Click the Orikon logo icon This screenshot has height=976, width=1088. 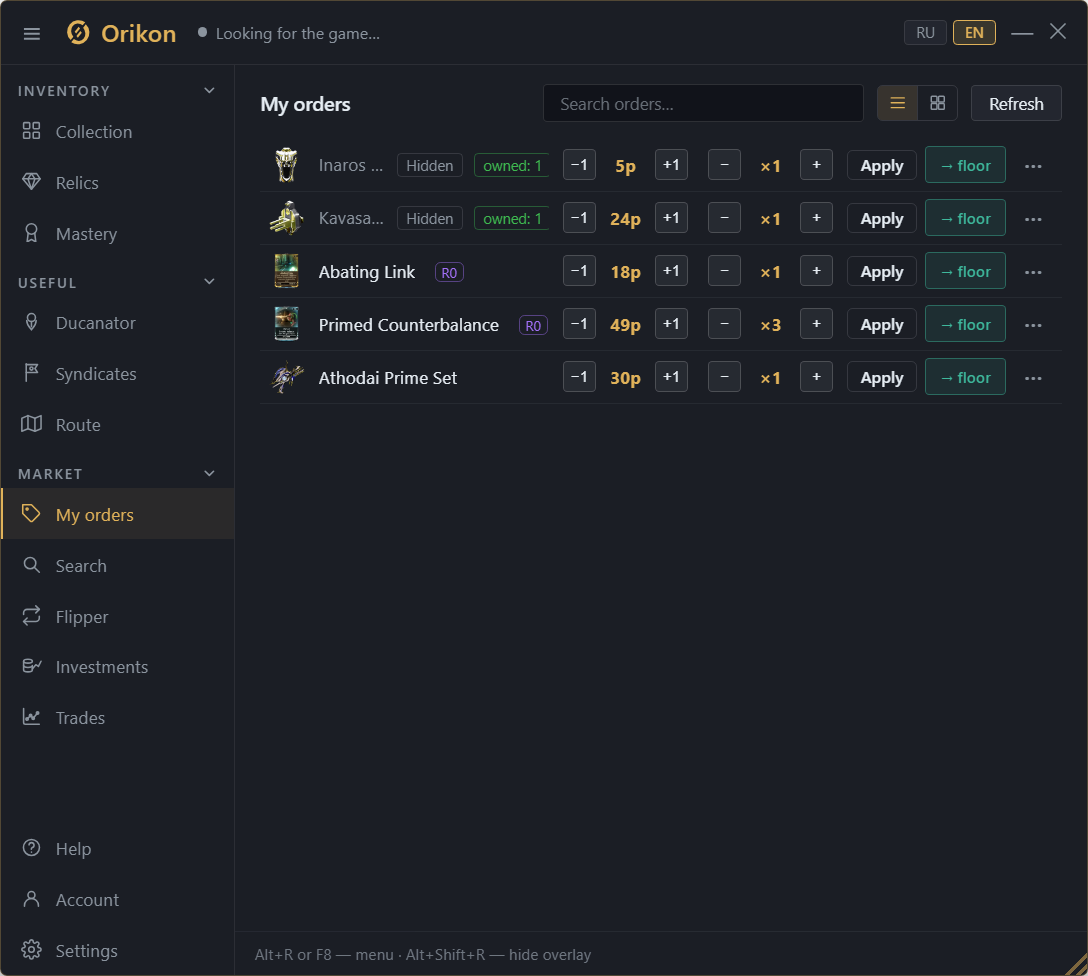[78, 33]
